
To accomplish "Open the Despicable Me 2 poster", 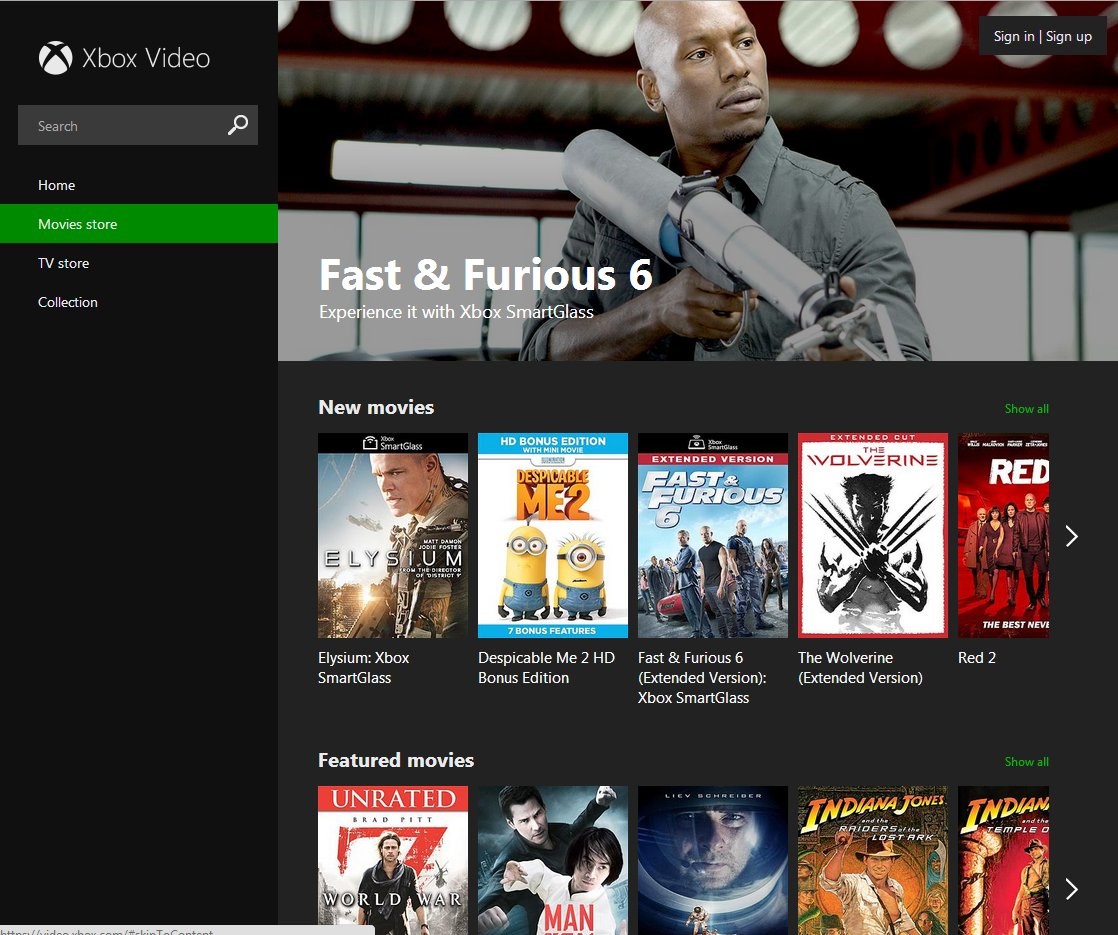I will (553, 536).
